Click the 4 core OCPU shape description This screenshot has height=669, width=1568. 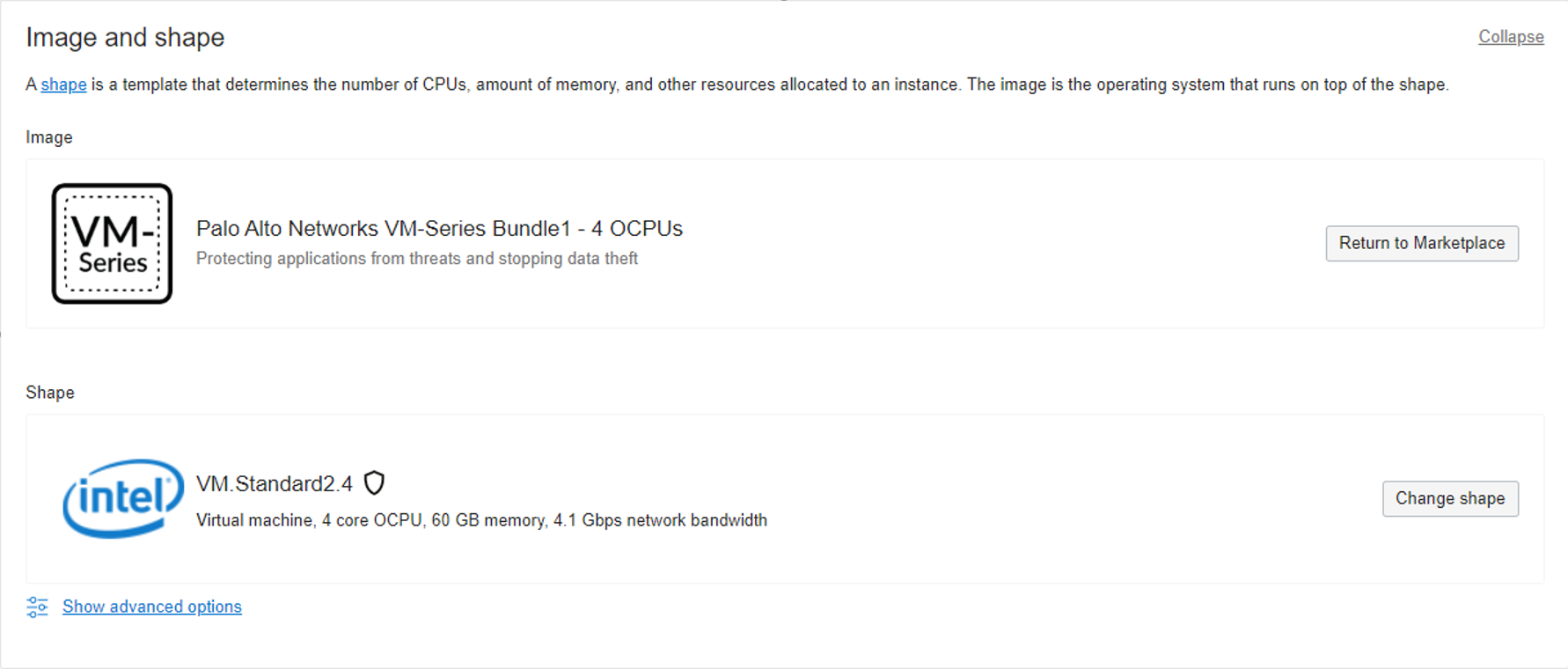pos(371,520)
